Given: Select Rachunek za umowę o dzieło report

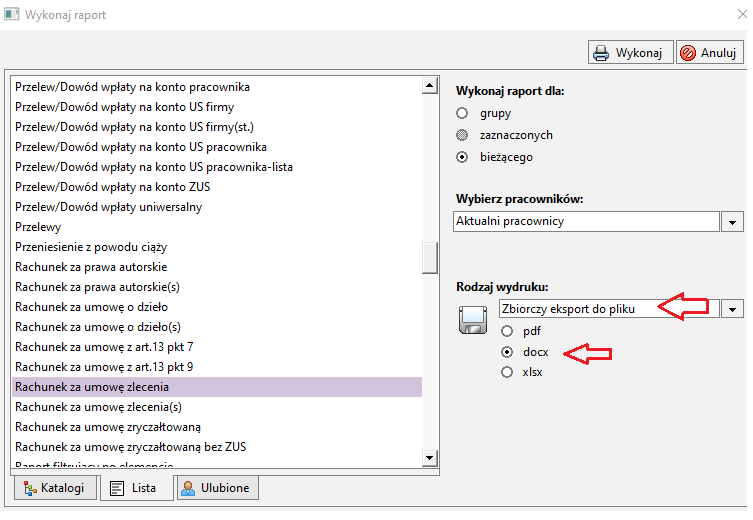Looking at the screenshot, I should tap(92, 307).
